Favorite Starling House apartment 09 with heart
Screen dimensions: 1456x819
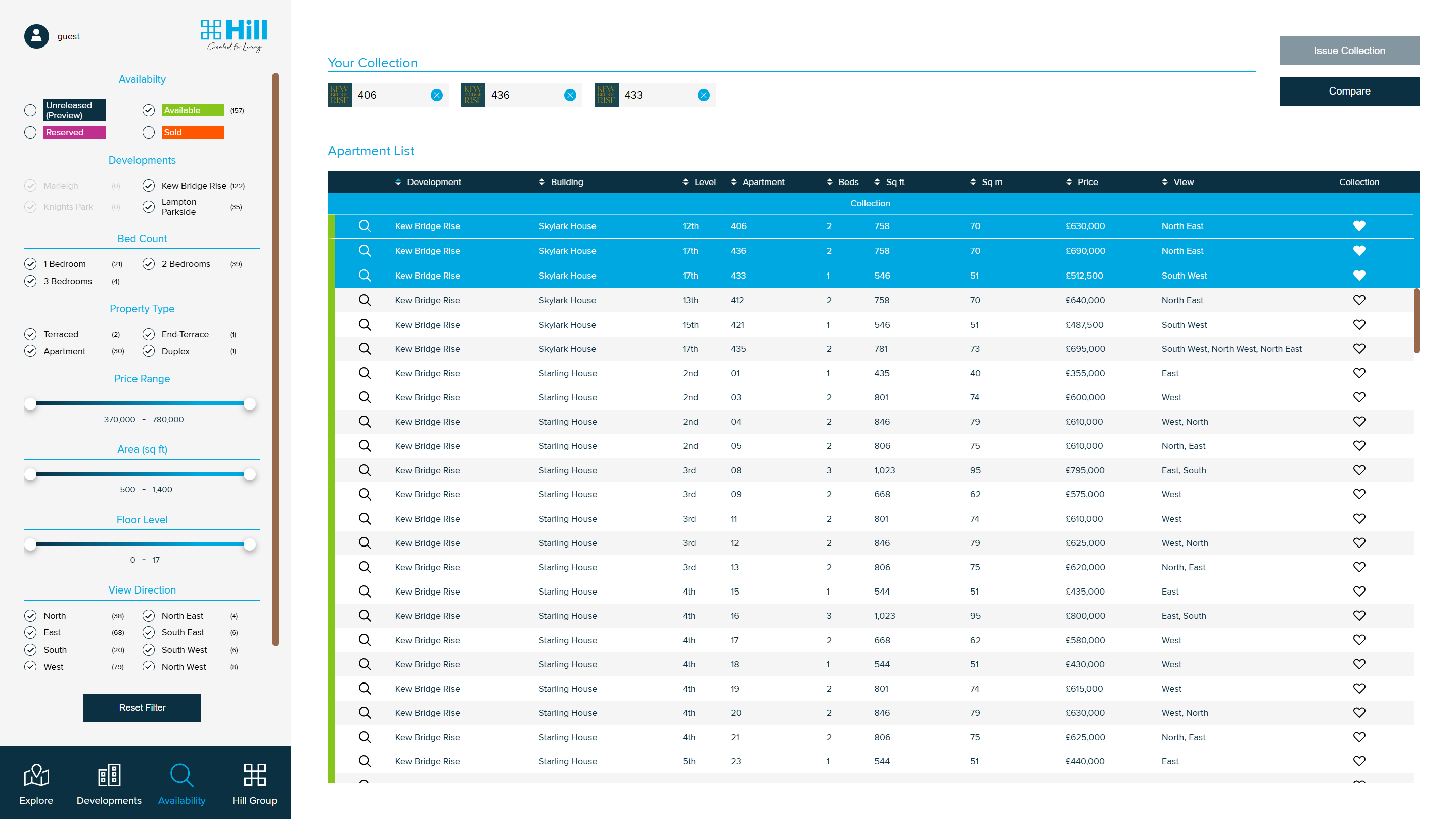click(x=1359, y=494)
